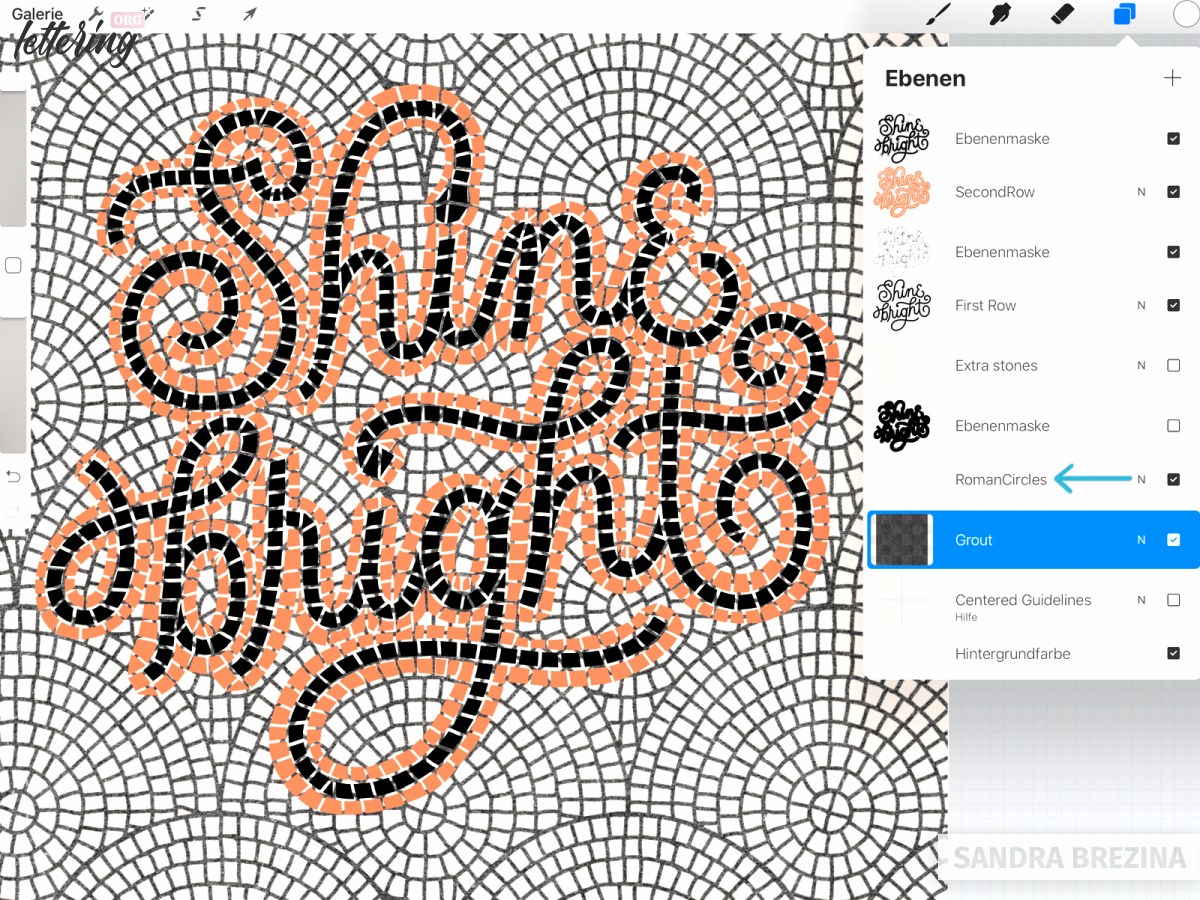
Task: Open blend mode N for RomanCircles
Action: [x=1141, y=479]
